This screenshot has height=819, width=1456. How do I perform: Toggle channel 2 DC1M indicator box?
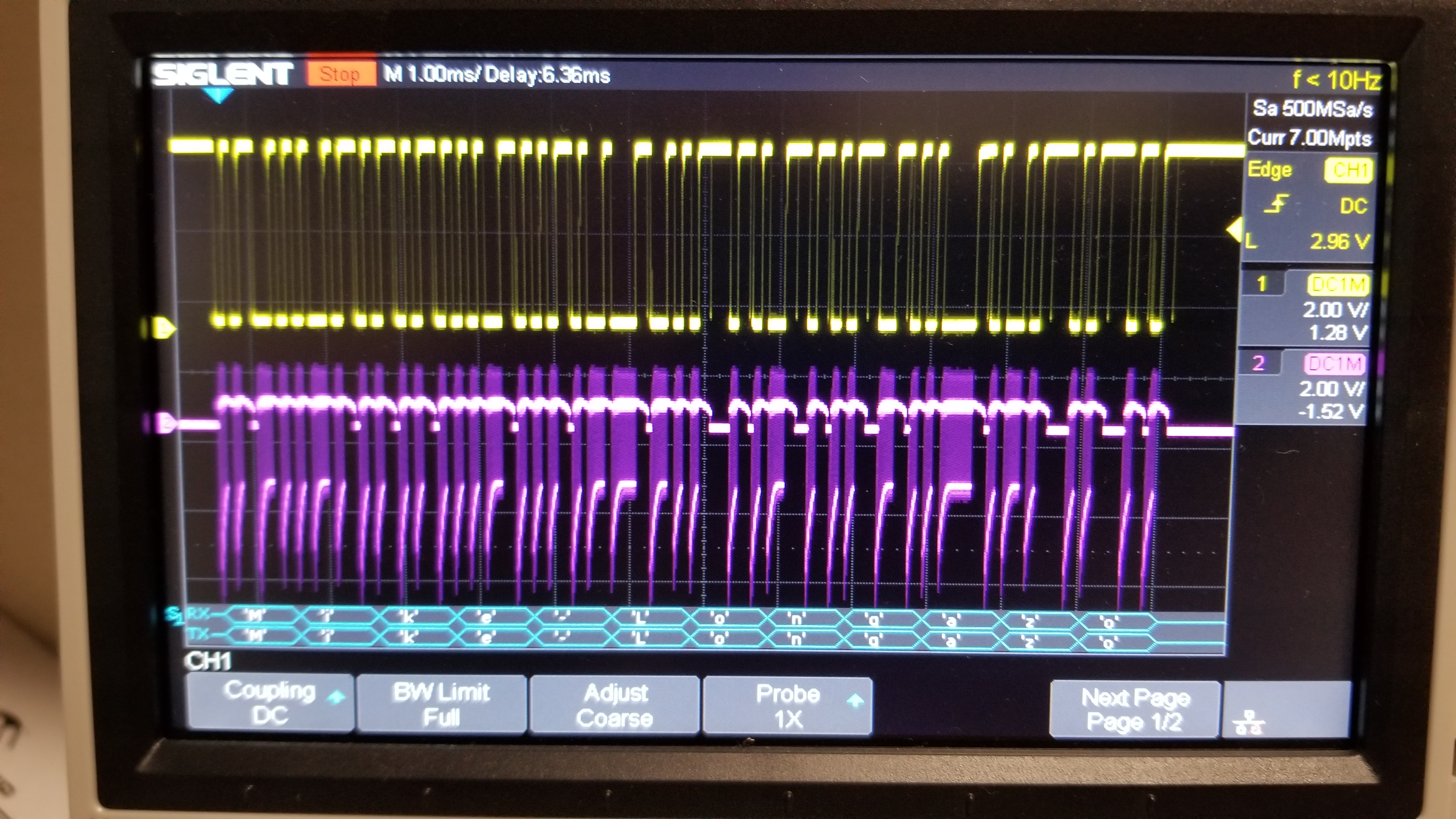coord(1334,364)
